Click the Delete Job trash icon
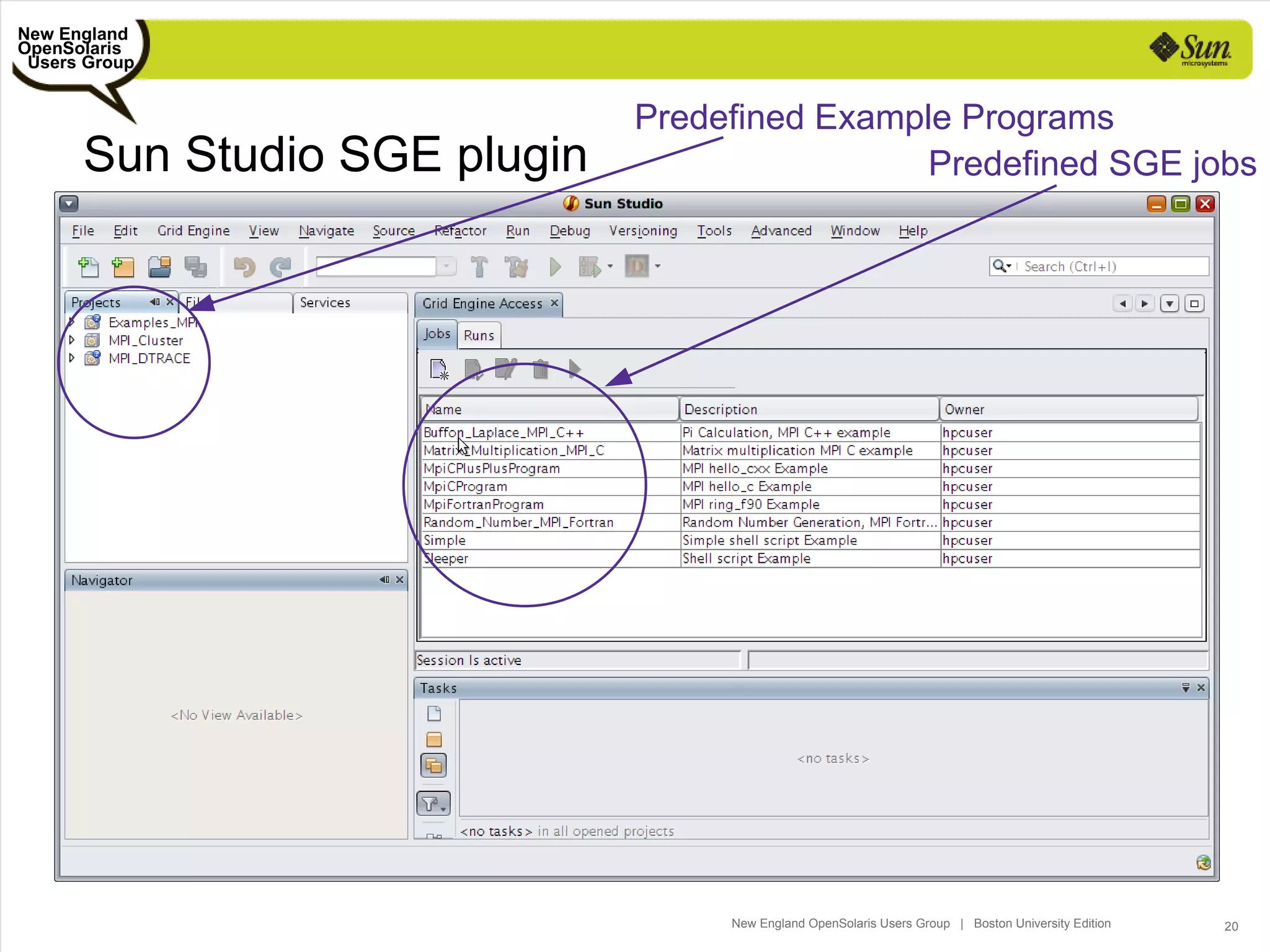 click(x=541, y=369)
